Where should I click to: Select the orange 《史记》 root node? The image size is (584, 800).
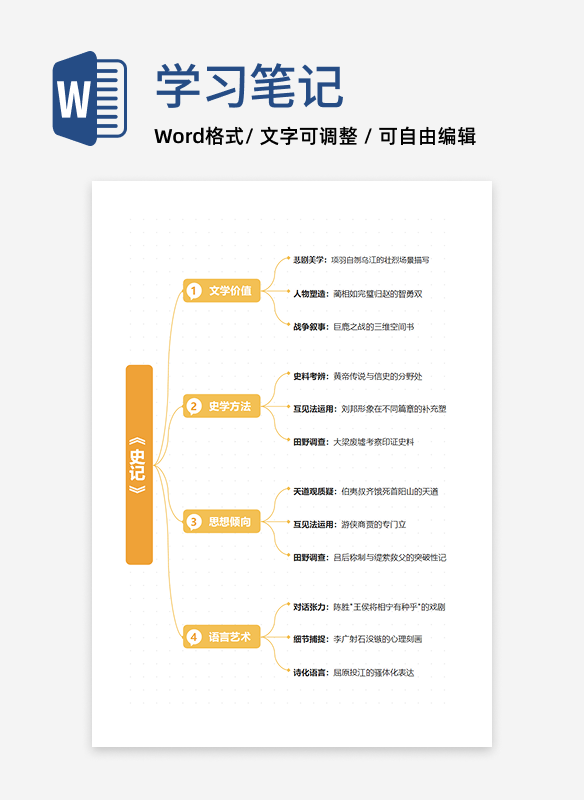139,465
